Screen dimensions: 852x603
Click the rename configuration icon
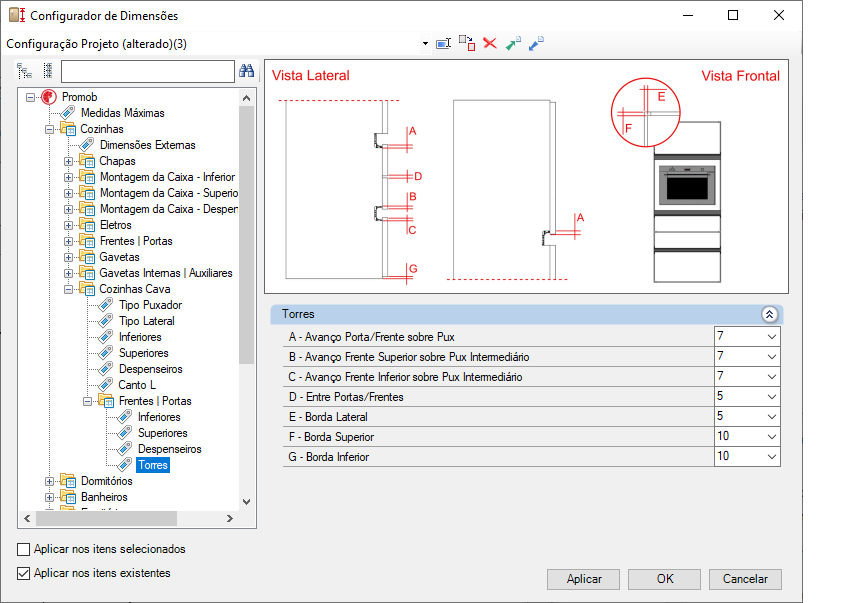tap(444, 44)
